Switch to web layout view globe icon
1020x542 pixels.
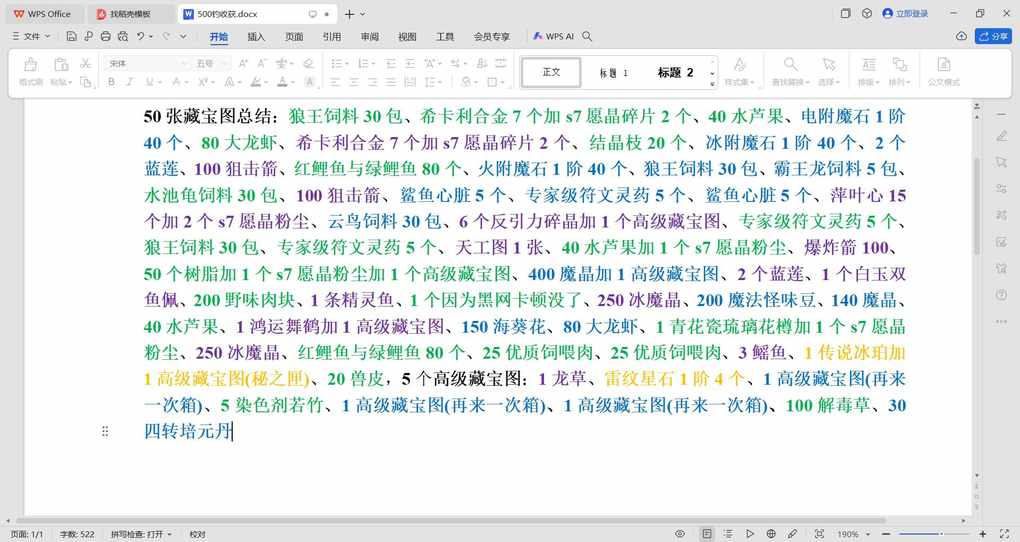click(770, 534)
